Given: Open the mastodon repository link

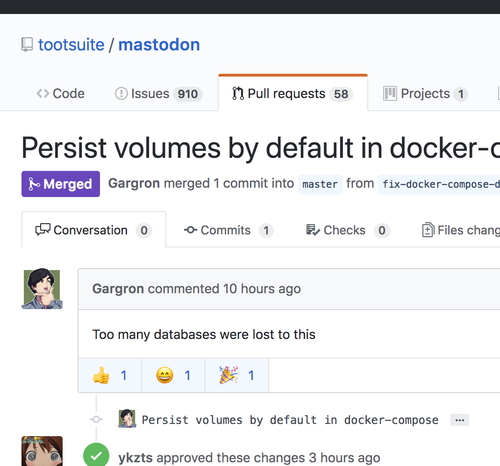Looking at the screenshot, I should click(159, 45).
